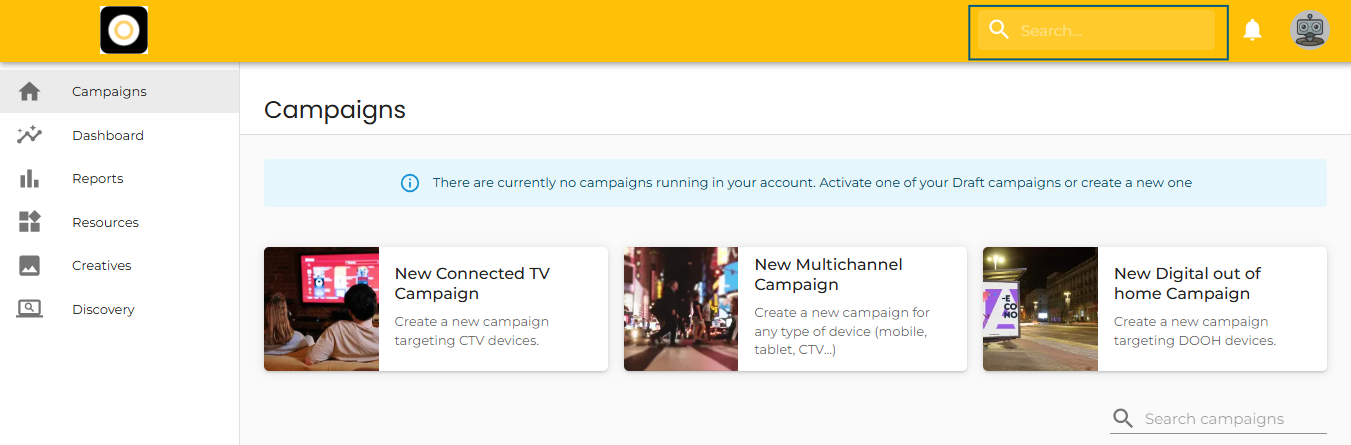Select Resources in the sidebar
This screenshot has height=445, width=1351.
click(x=105, y=222)
